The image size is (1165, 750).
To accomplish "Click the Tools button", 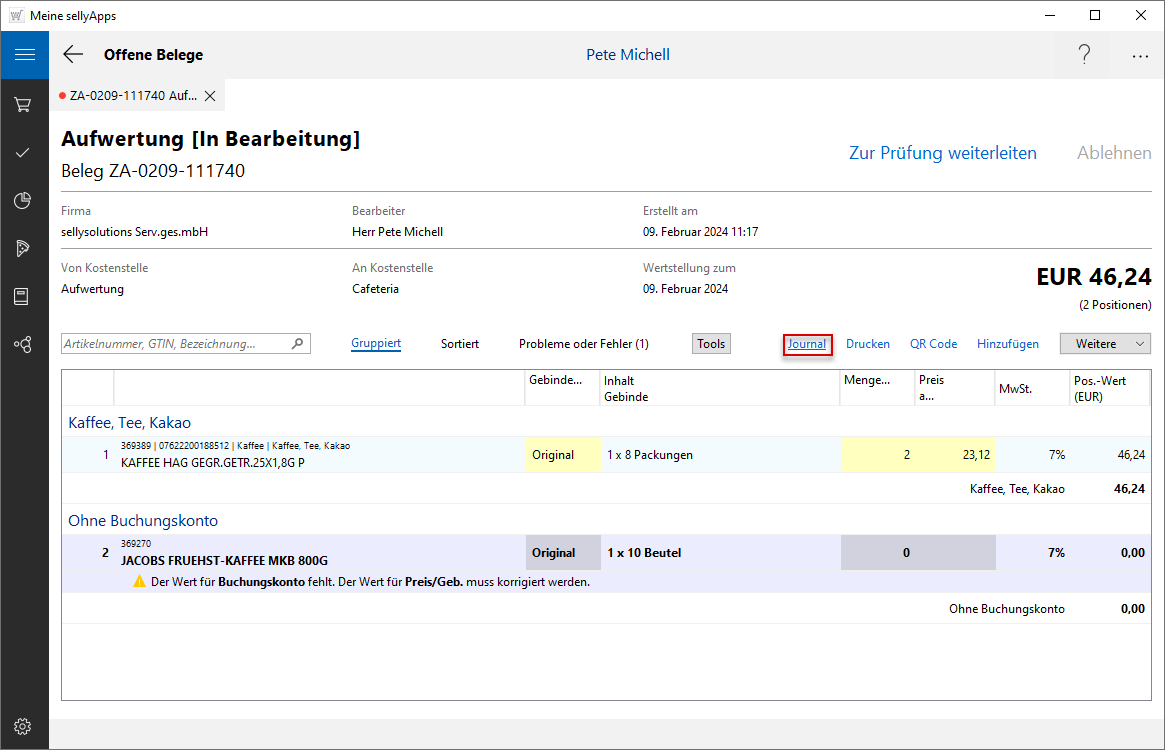I will point(711,344).
